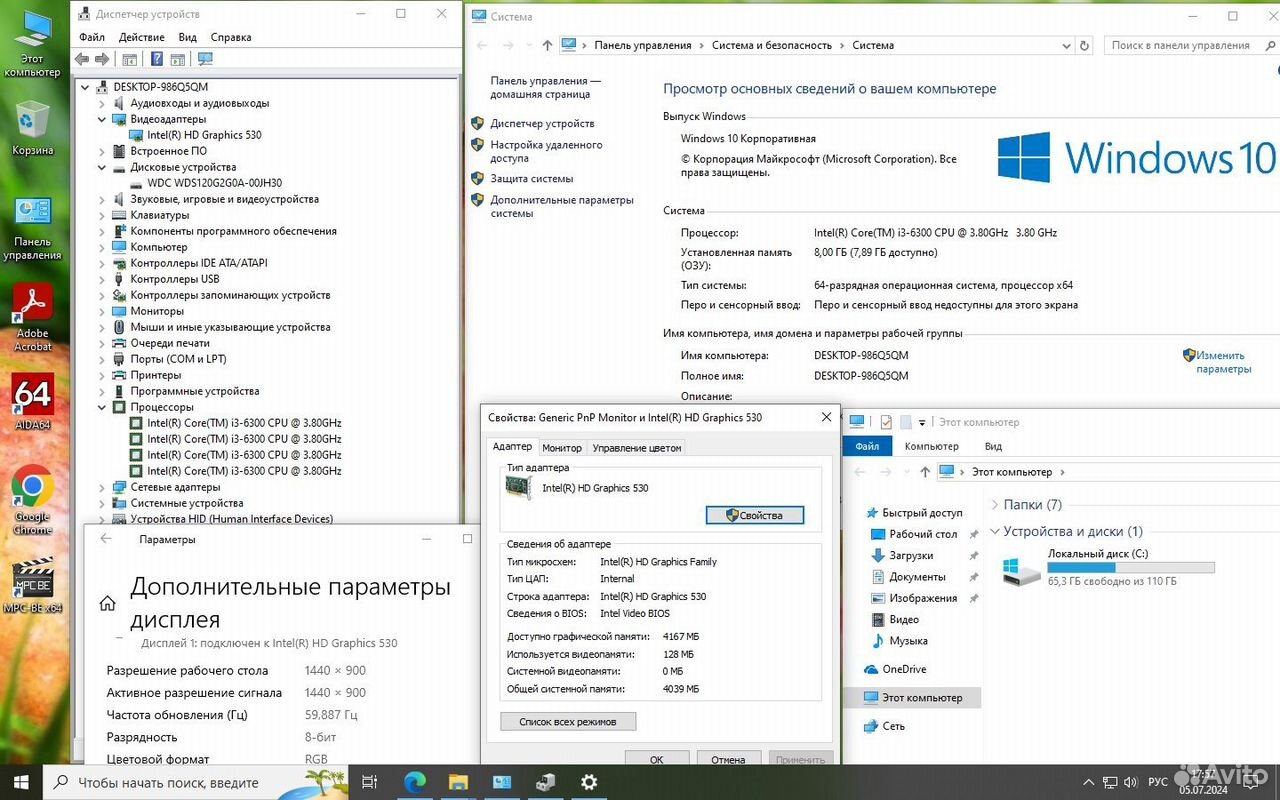This screenshot has height=800, width=1280.
Task: Open the Файл menu in Device Manager
Action: point(92,37)
